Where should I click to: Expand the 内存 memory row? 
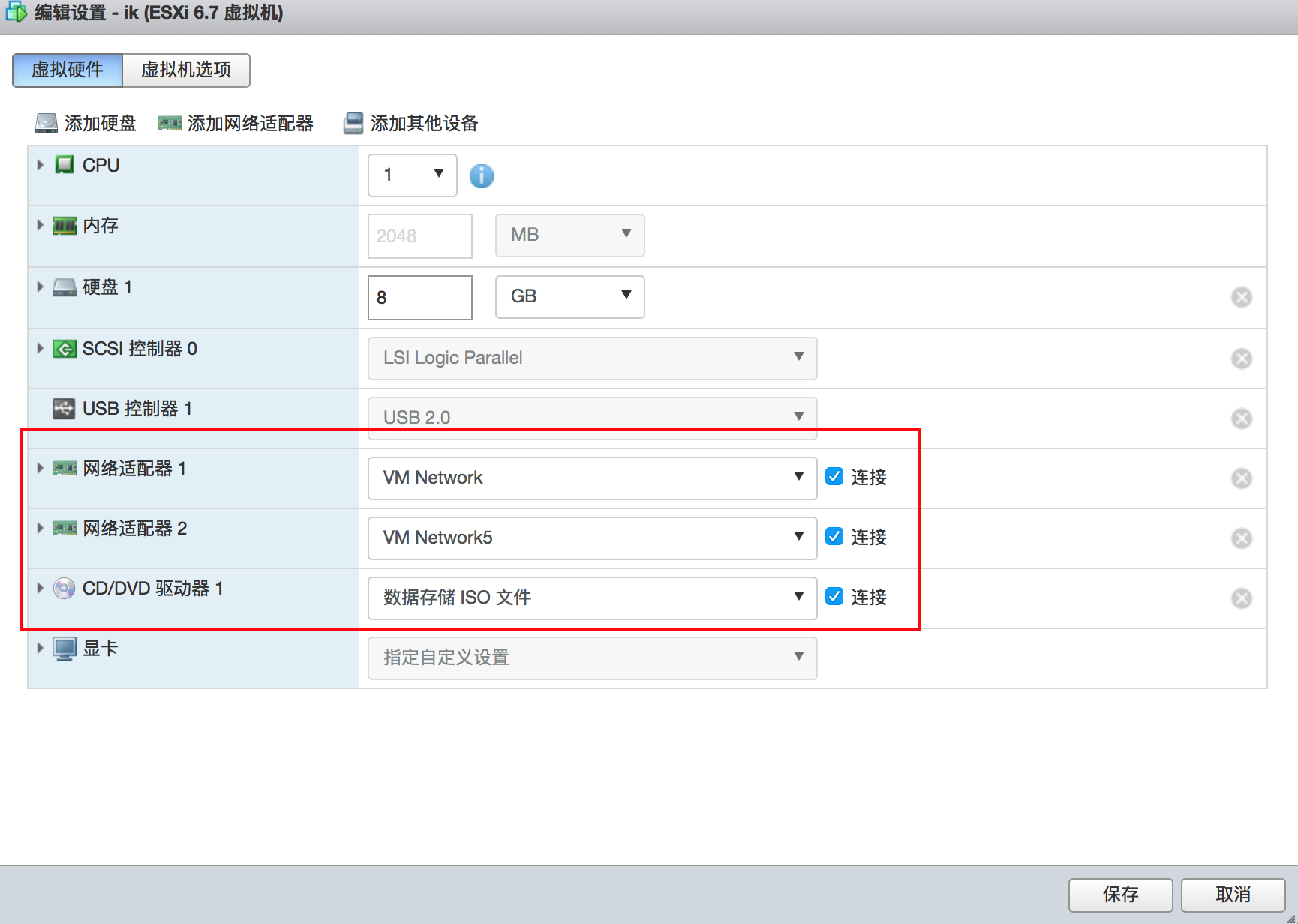click(41, 225)
